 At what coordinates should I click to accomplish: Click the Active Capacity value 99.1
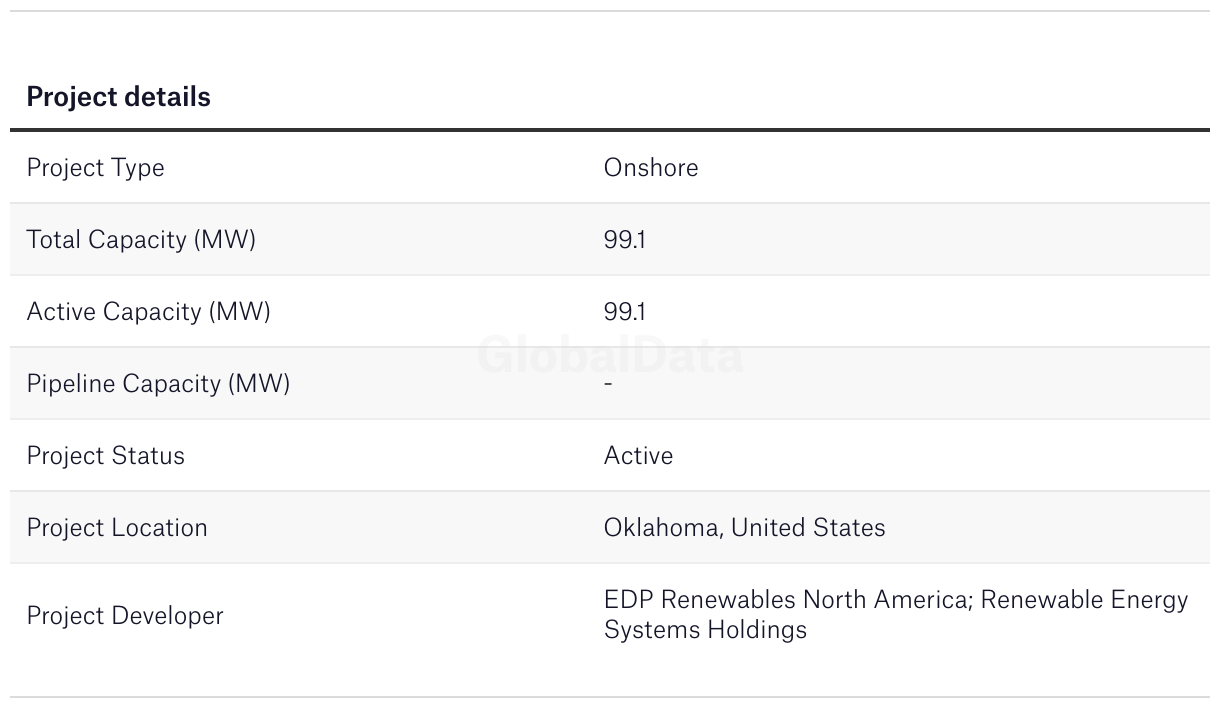(x=624, y=312)
